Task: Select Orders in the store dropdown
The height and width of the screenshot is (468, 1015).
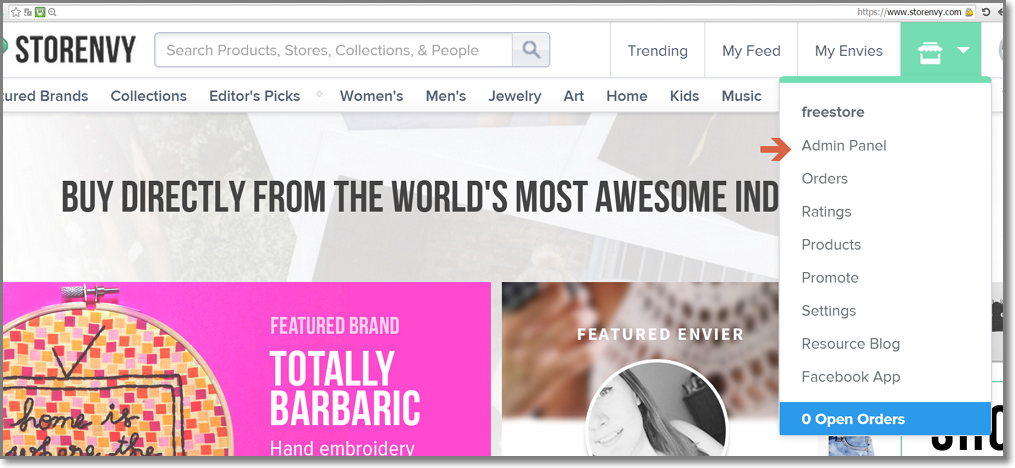Action: [x=824, y=179]
